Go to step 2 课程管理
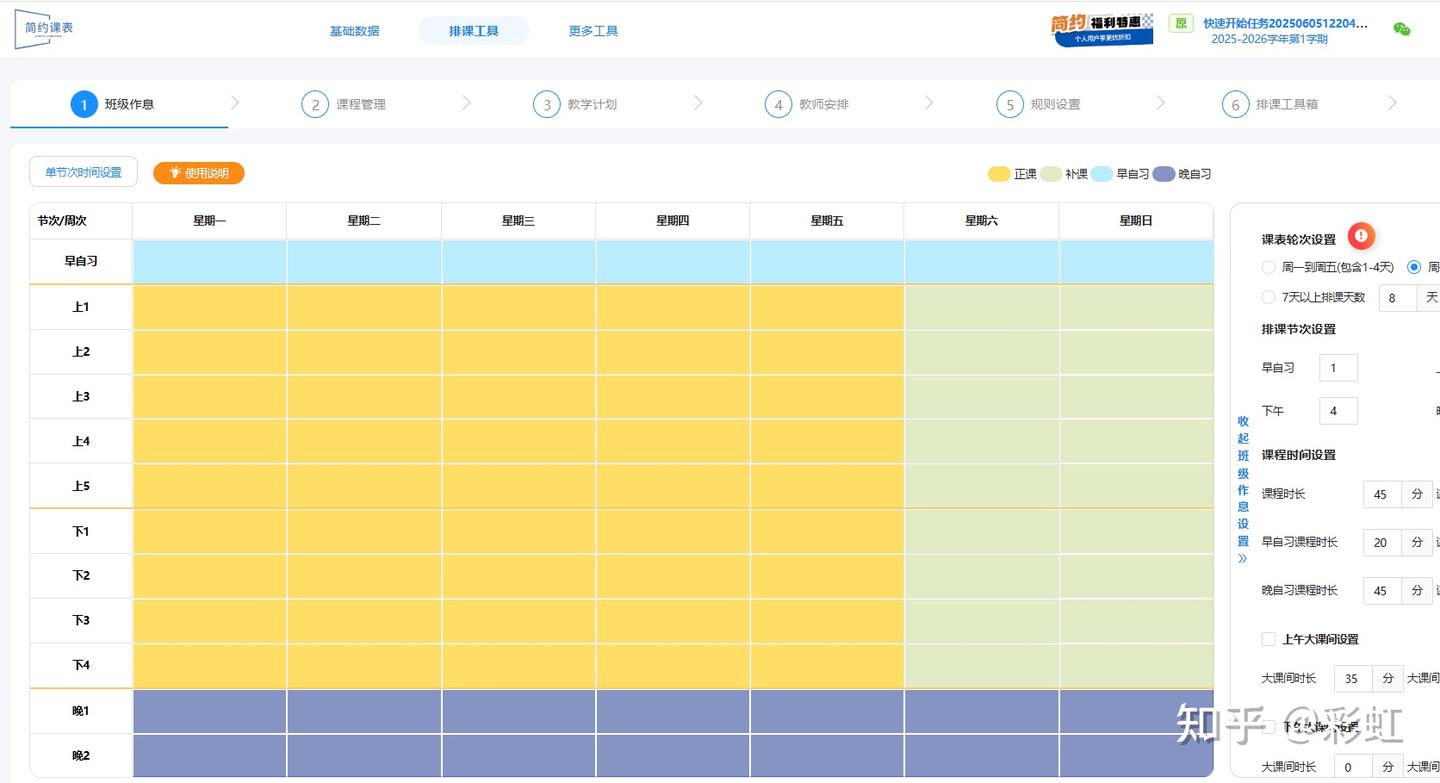This screenshot has width=1440, height=783. (x=344, y=104)
